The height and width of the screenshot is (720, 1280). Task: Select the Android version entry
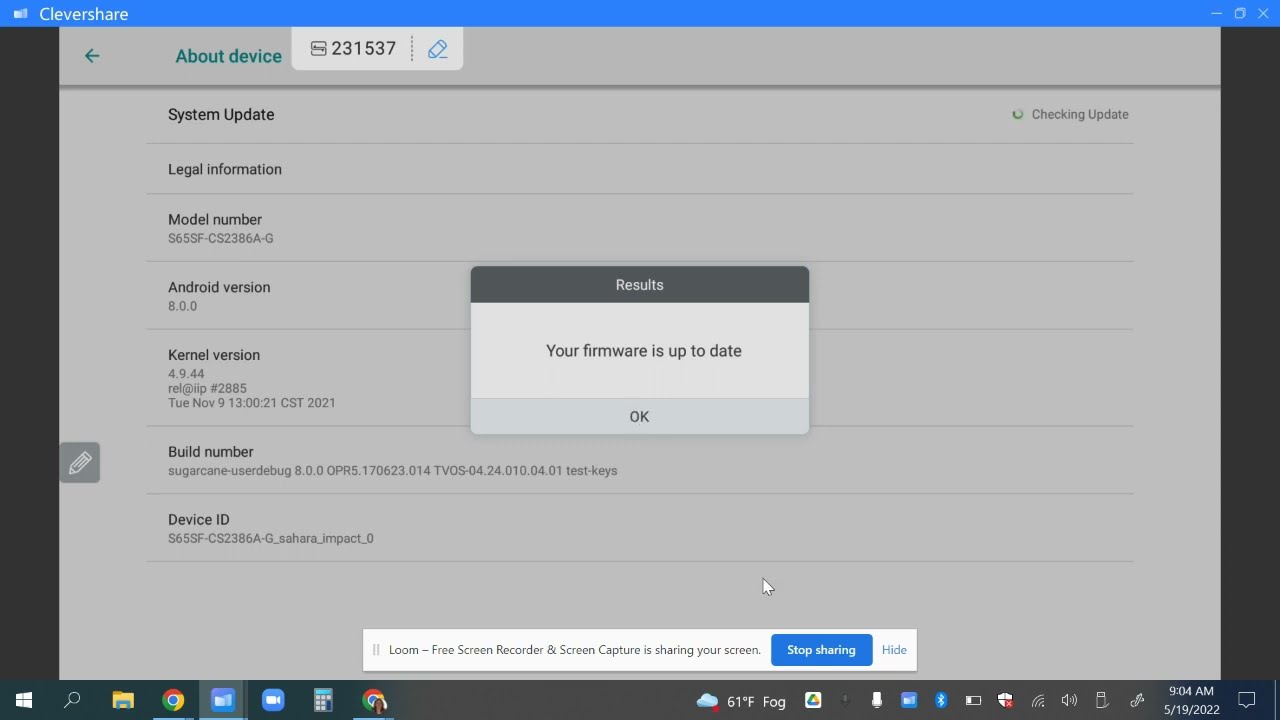640,296
